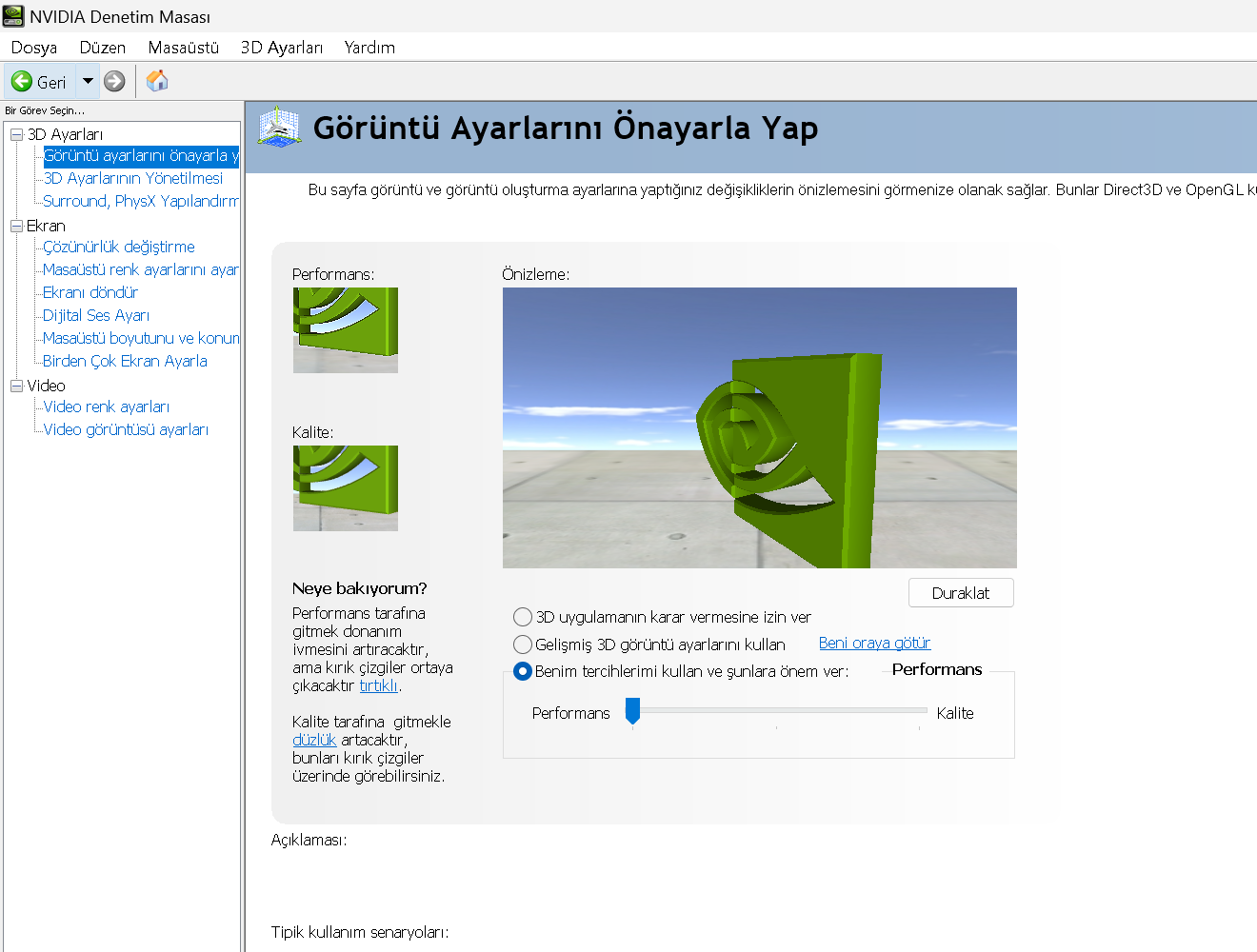Click the Performans-Kalite slider thumb
1257x952 pixels.
pyautogui.click(x=632, y=710)
